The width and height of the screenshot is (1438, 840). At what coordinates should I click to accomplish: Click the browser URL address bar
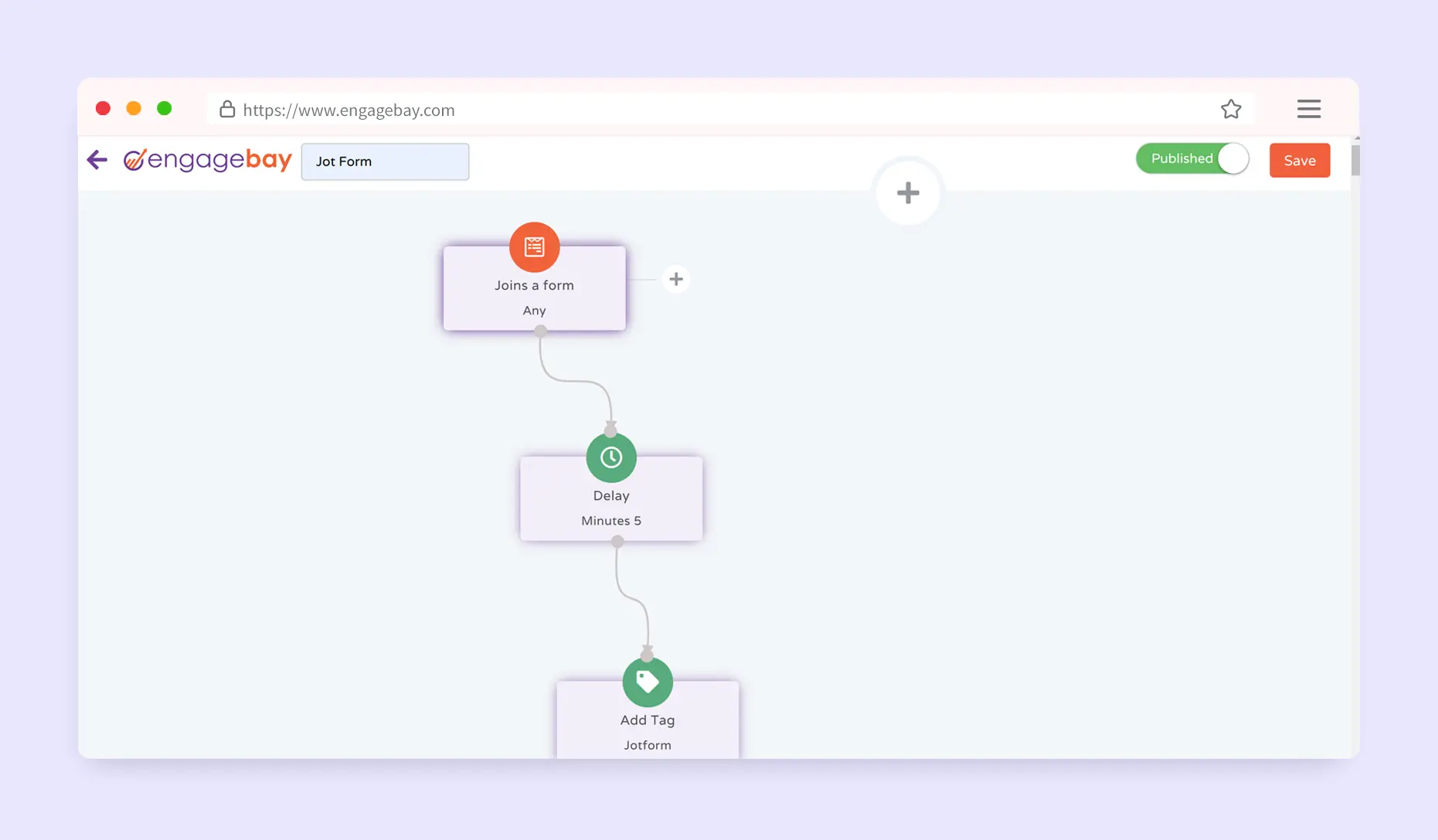pos(695,110)
